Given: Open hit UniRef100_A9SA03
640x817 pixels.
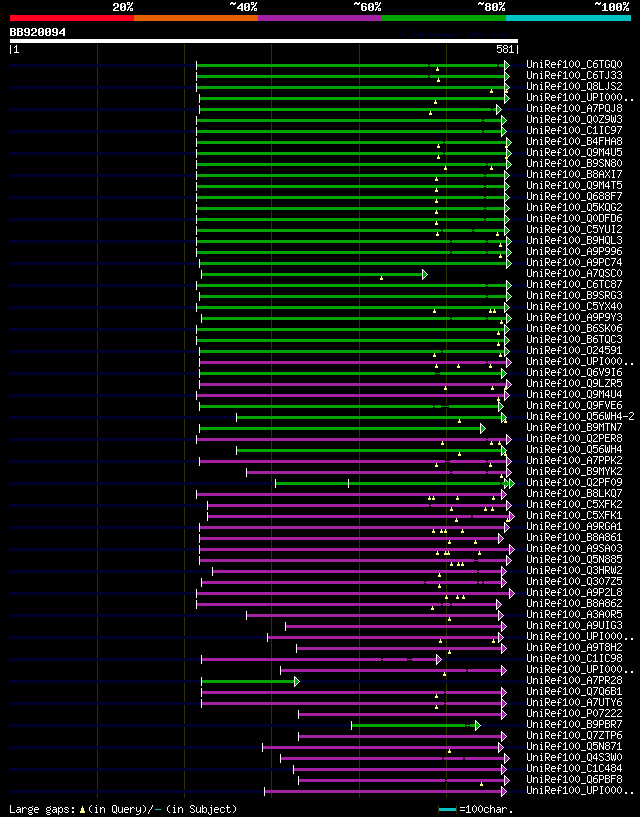Looking at the screenshot, I should pos(574,548).
